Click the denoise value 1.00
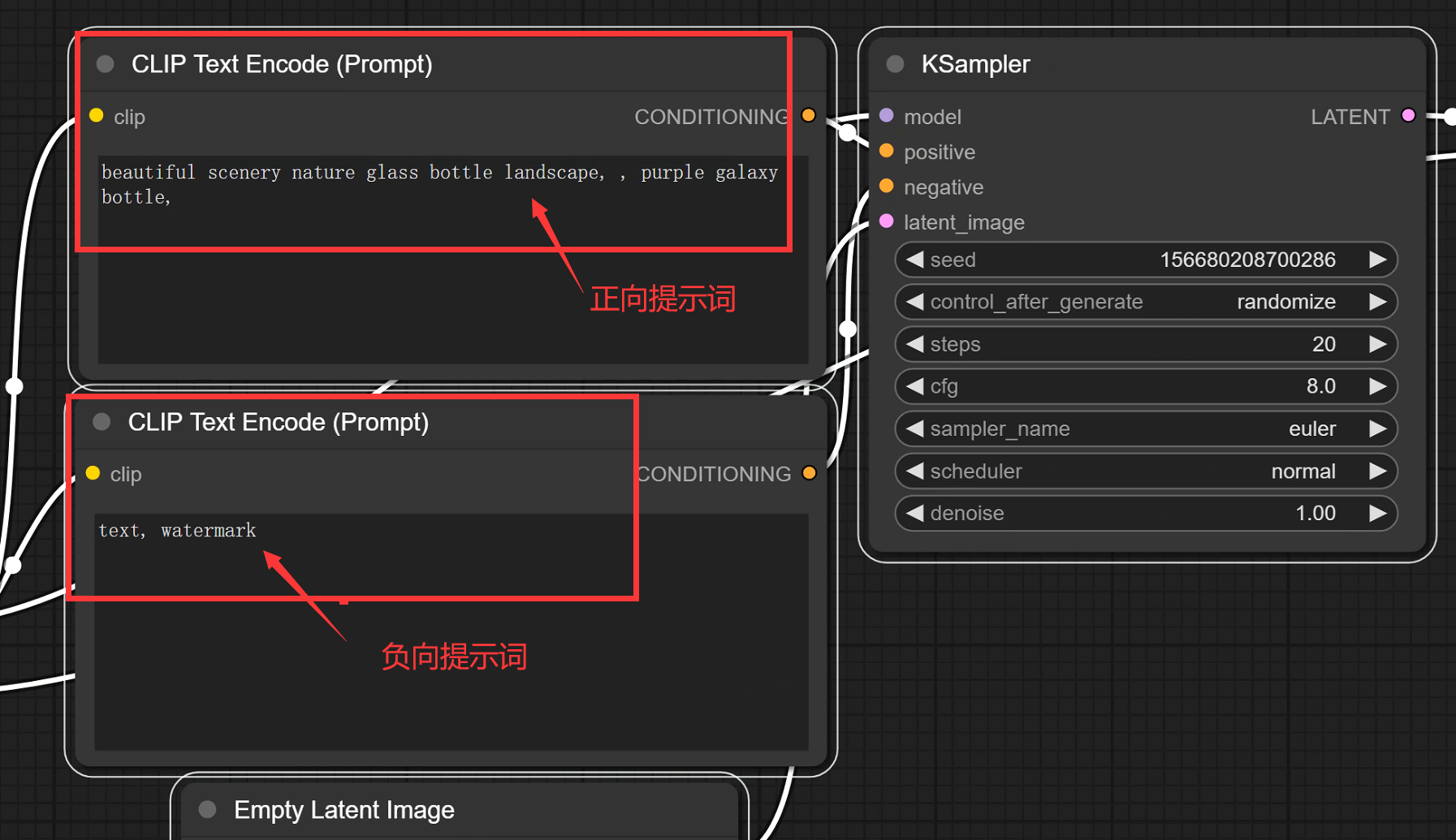The height and width of the screenshot is (840, 1456). (x=1316, y=513)
